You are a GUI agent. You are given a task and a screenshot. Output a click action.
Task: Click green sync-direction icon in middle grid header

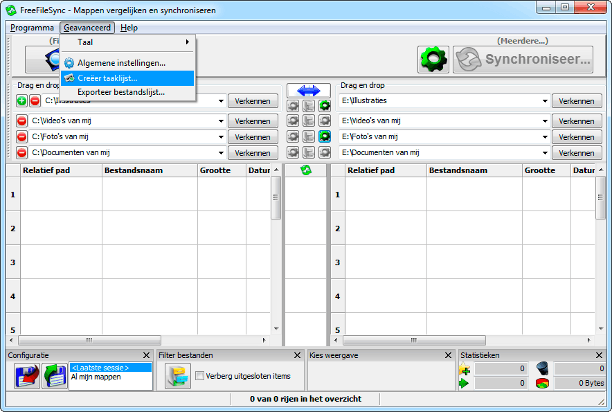(306, 170)
